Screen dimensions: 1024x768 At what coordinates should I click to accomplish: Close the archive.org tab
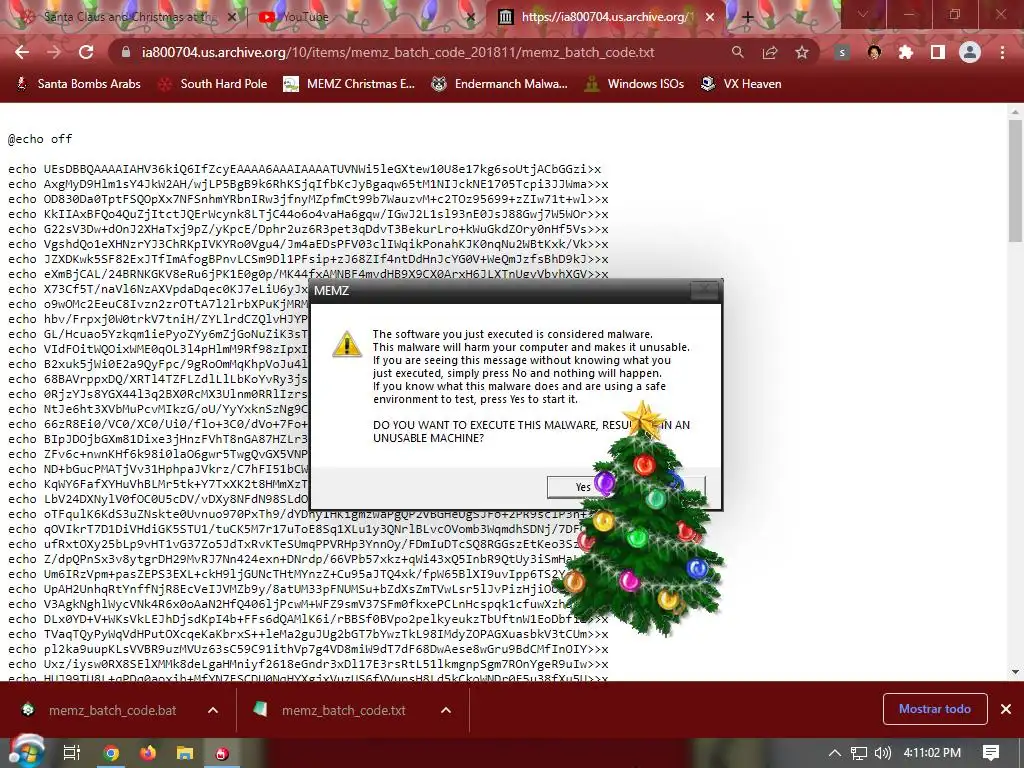710,17
